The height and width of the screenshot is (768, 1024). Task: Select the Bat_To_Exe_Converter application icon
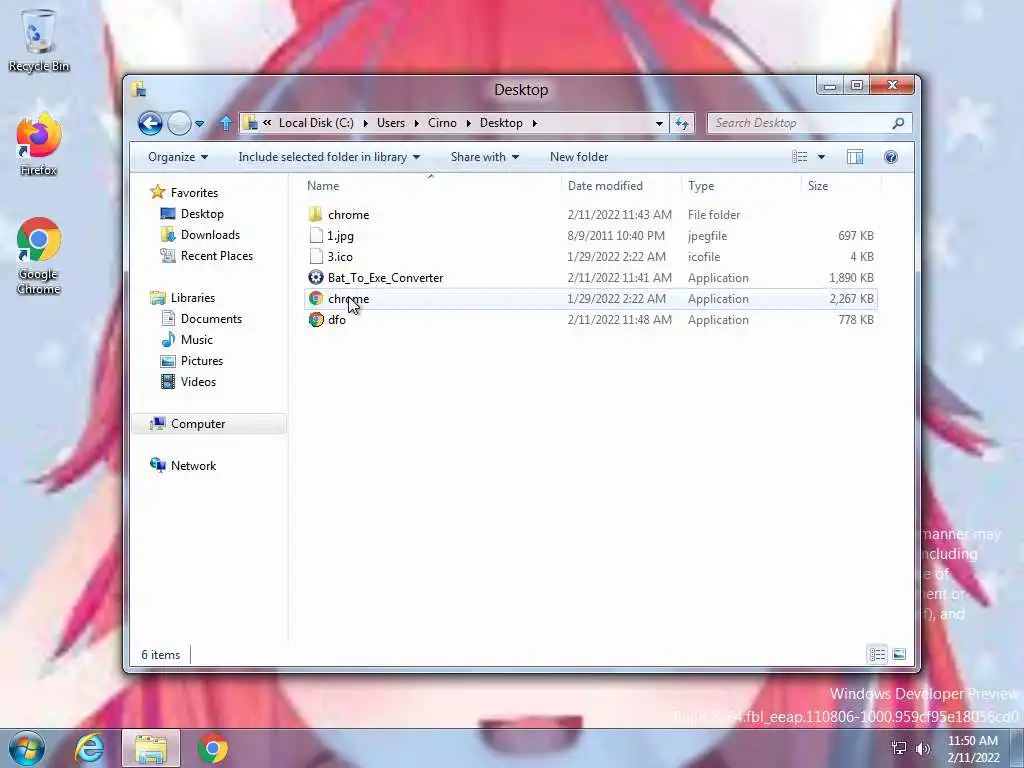[x=316, y=277]
